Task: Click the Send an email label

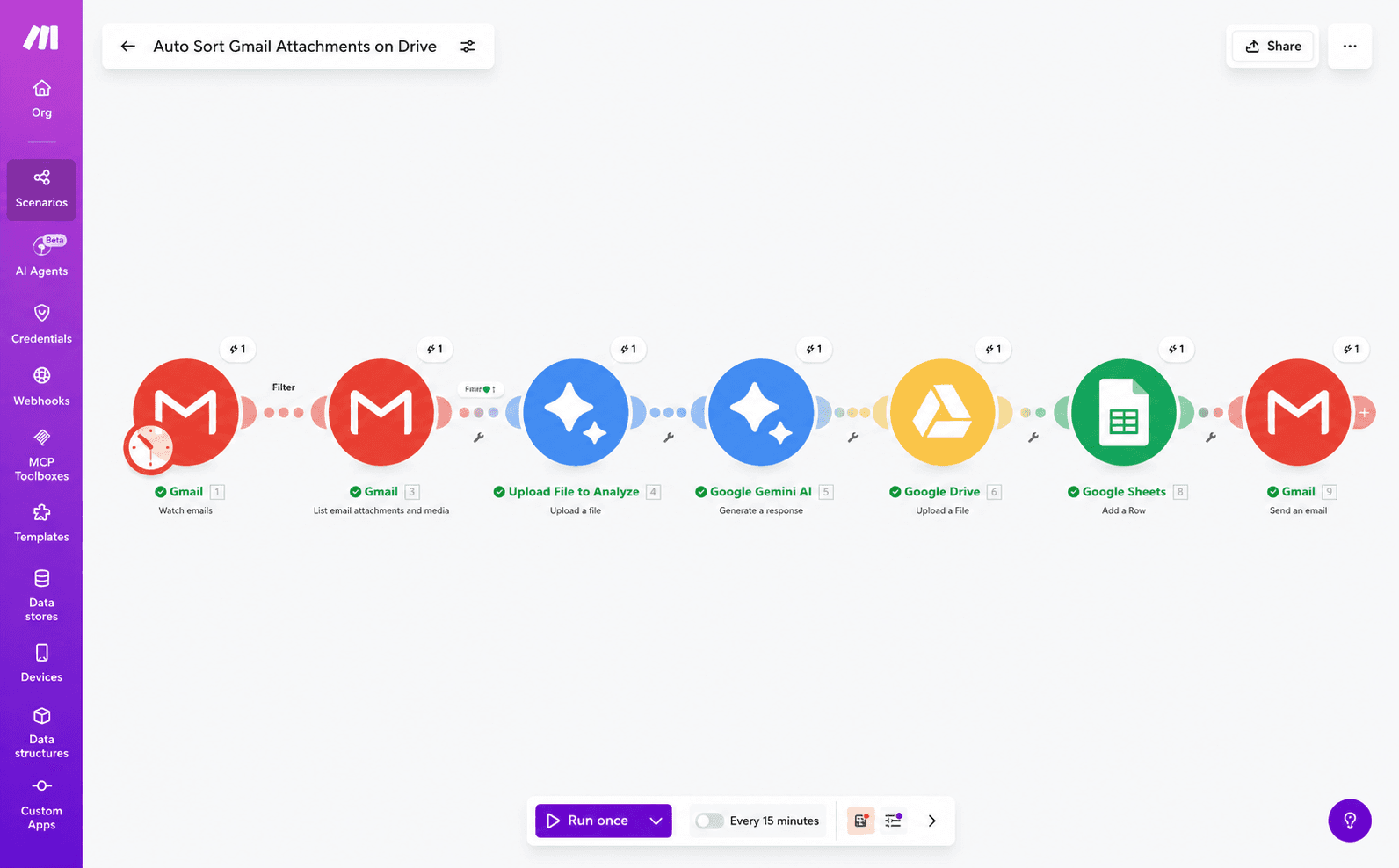Action: pos(1298,510)
